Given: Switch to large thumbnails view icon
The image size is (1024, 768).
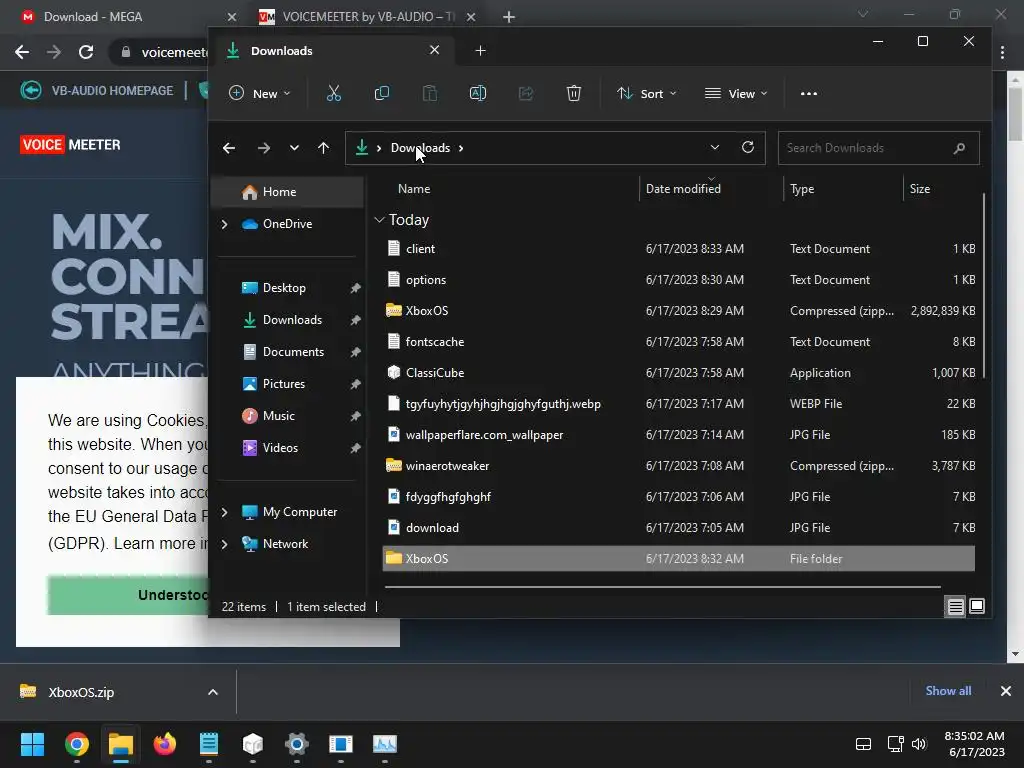Looking at the screenshot, I should [x=977, y=606].
